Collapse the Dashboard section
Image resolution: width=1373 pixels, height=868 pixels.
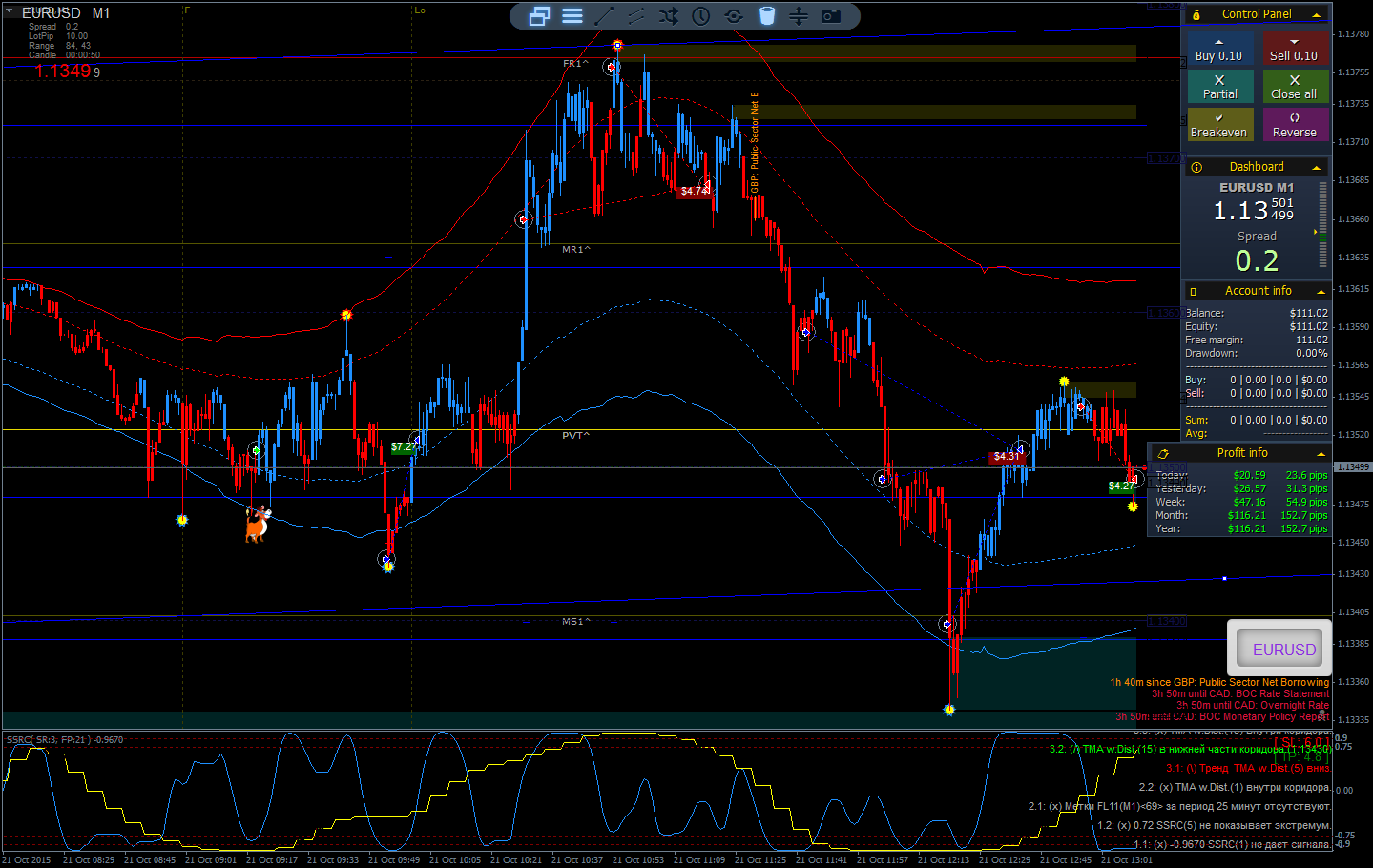click(1317, 168)
